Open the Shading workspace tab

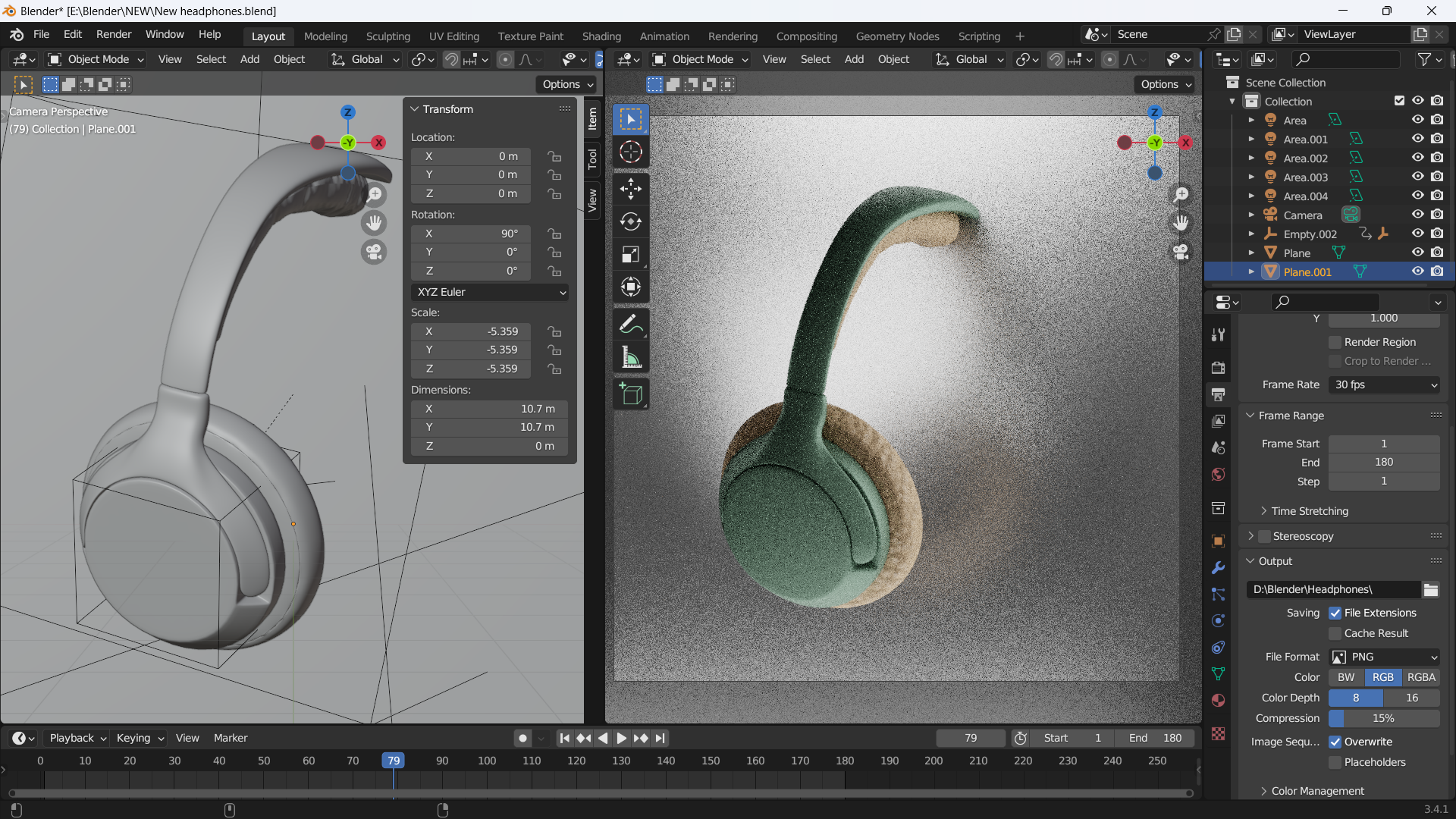click(x=601, y=36)
